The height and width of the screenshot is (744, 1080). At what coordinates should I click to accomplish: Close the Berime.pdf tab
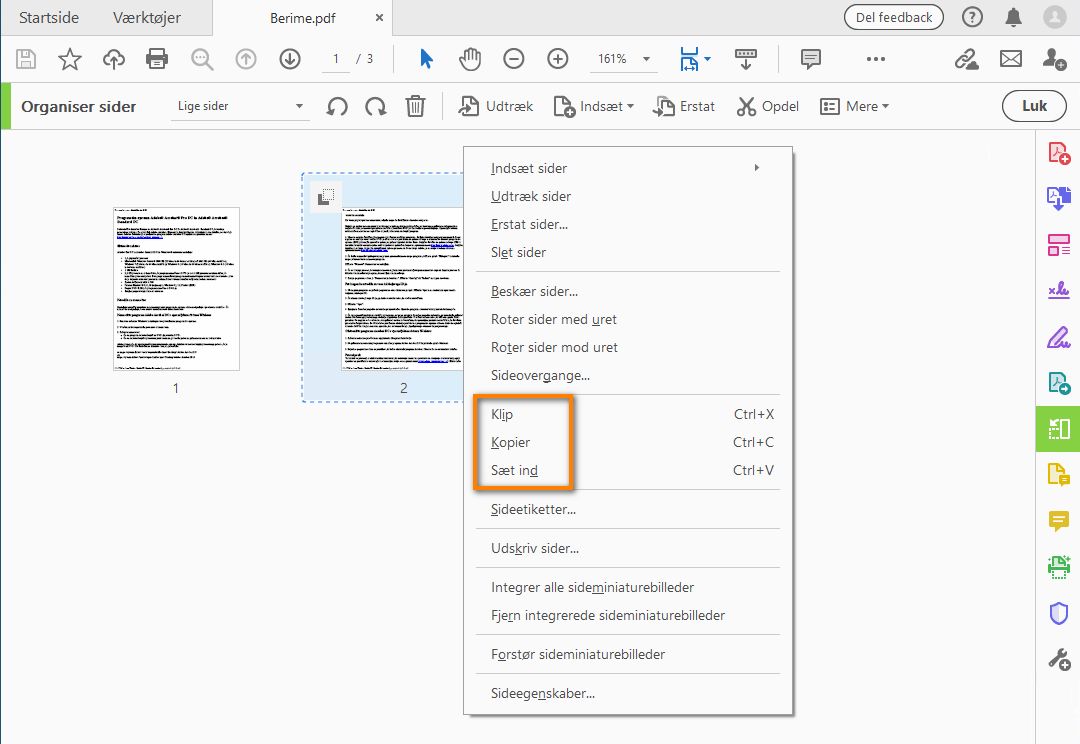(379, 18)
